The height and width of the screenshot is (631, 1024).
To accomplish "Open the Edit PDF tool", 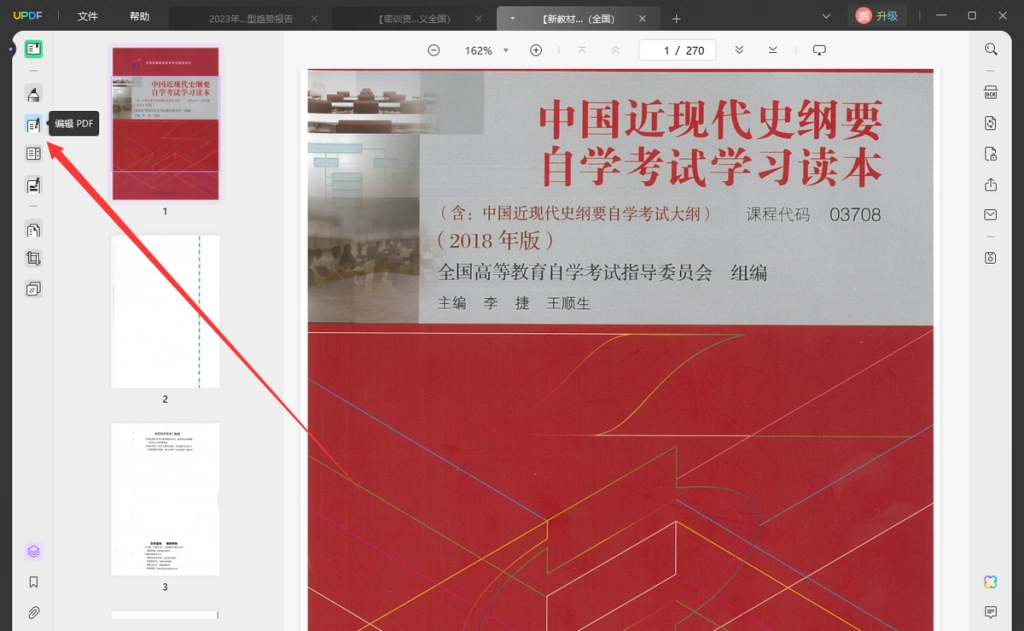I will [33, 124].
